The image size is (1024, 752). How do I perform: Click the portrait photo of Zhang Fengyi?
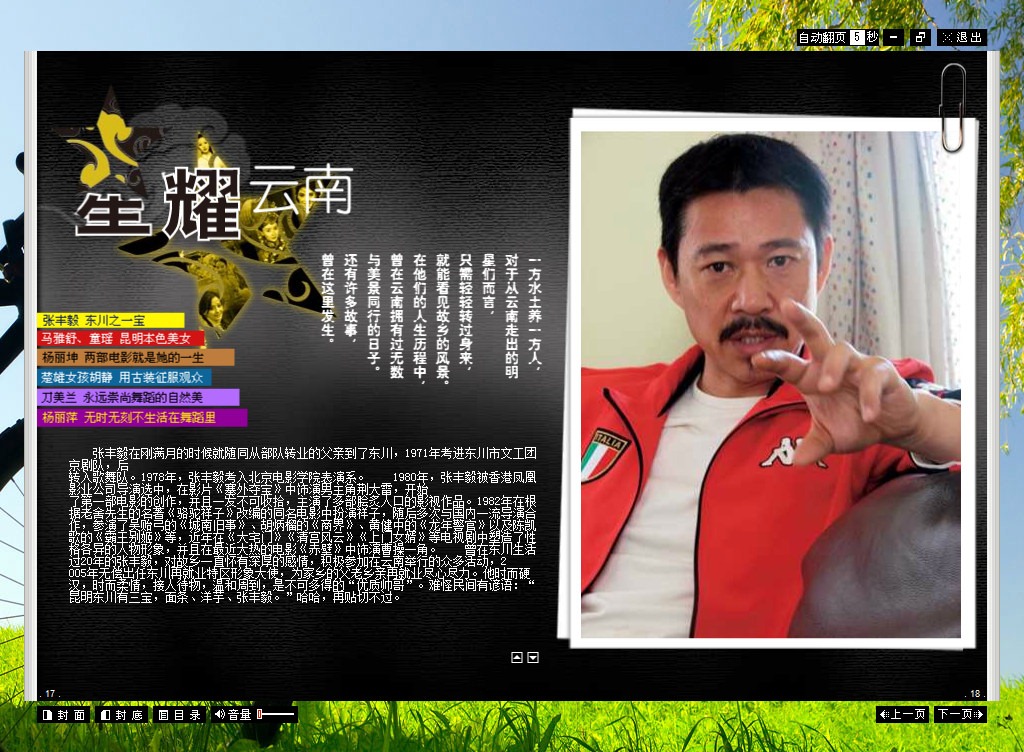pos(771,384)
